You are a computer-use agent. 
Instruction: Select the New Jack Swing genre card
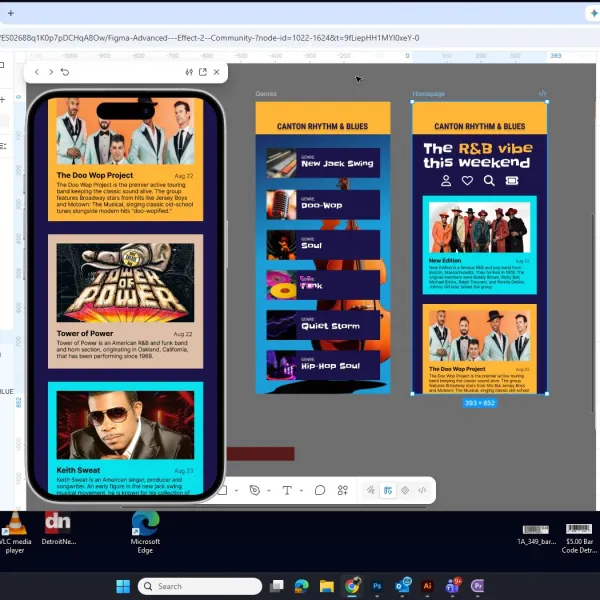point(323,163)
